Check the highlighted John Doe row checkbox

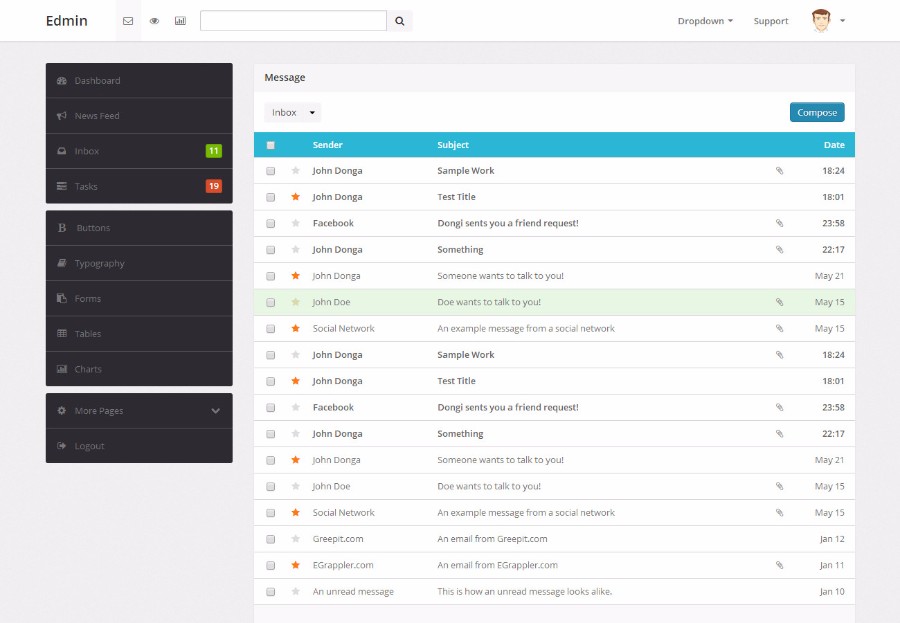tap(271, 303)
